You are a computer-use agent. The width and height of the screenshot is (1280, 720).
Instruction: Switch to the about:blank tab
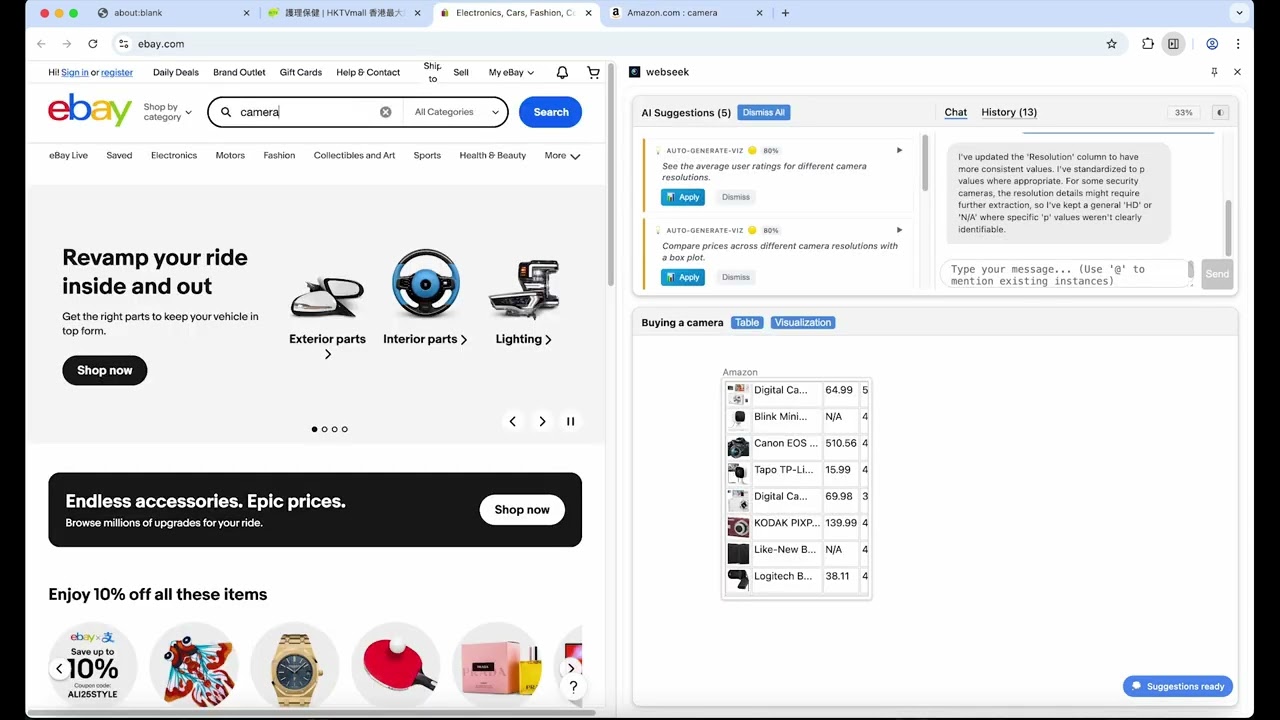172,13
